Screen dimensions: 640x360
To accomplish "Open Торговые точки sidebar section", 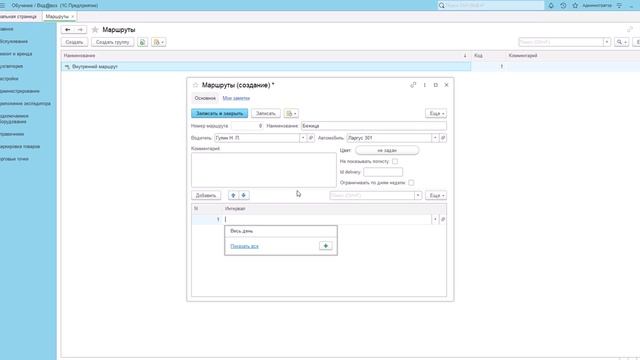I will (14, 159).
